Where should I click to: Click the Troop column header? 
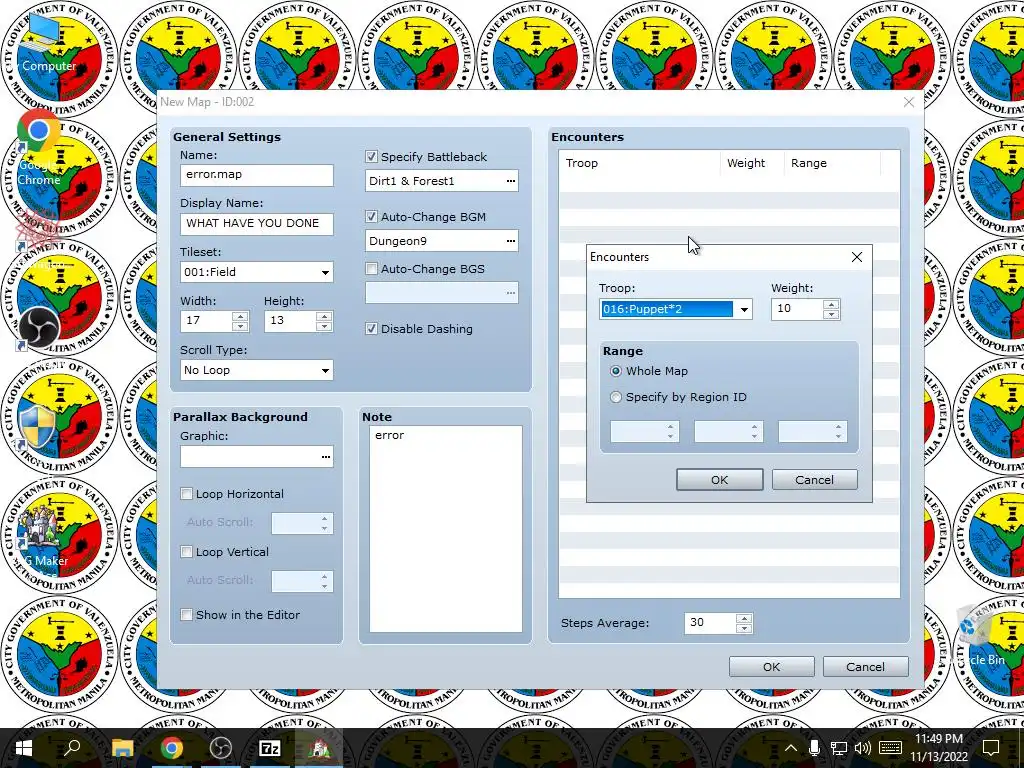click(x=639, y=163)
